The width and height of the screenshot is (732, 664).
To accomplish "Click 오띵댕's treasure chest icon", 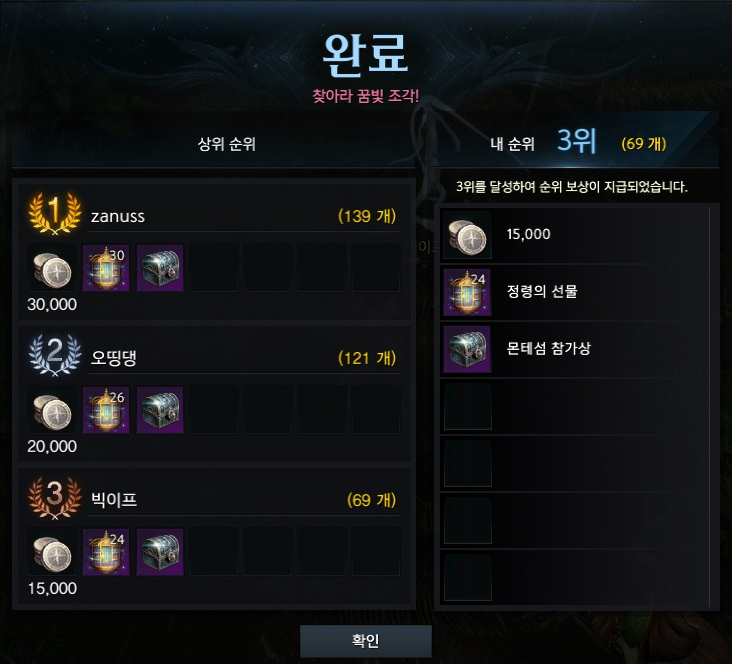I will (160, 410).
